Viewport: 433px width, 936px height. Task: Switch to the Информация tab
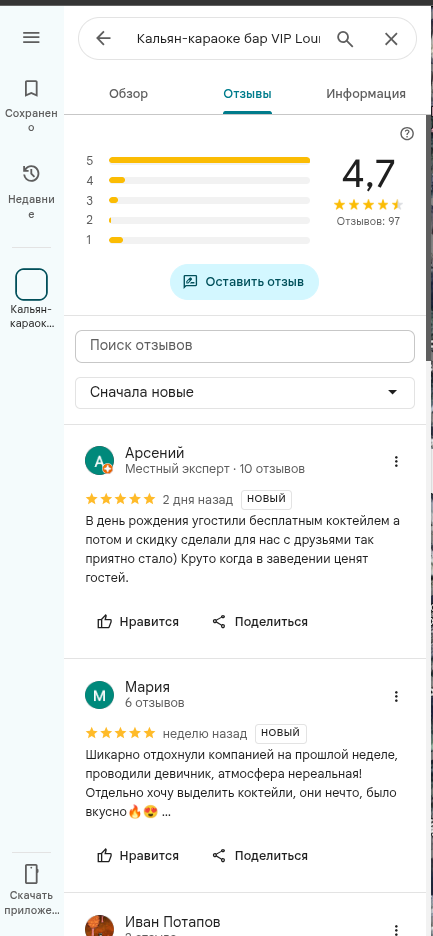tap(366, 94)
